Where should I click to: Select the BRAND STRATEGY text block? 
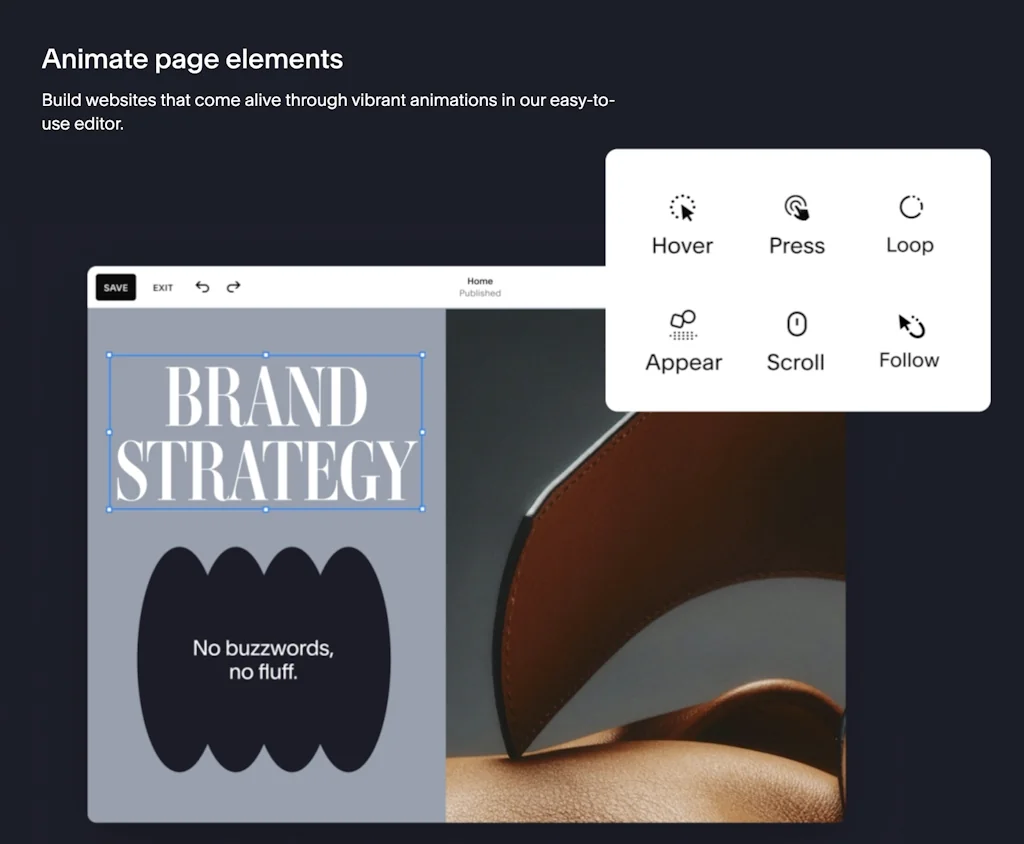[x=265, y=430]
